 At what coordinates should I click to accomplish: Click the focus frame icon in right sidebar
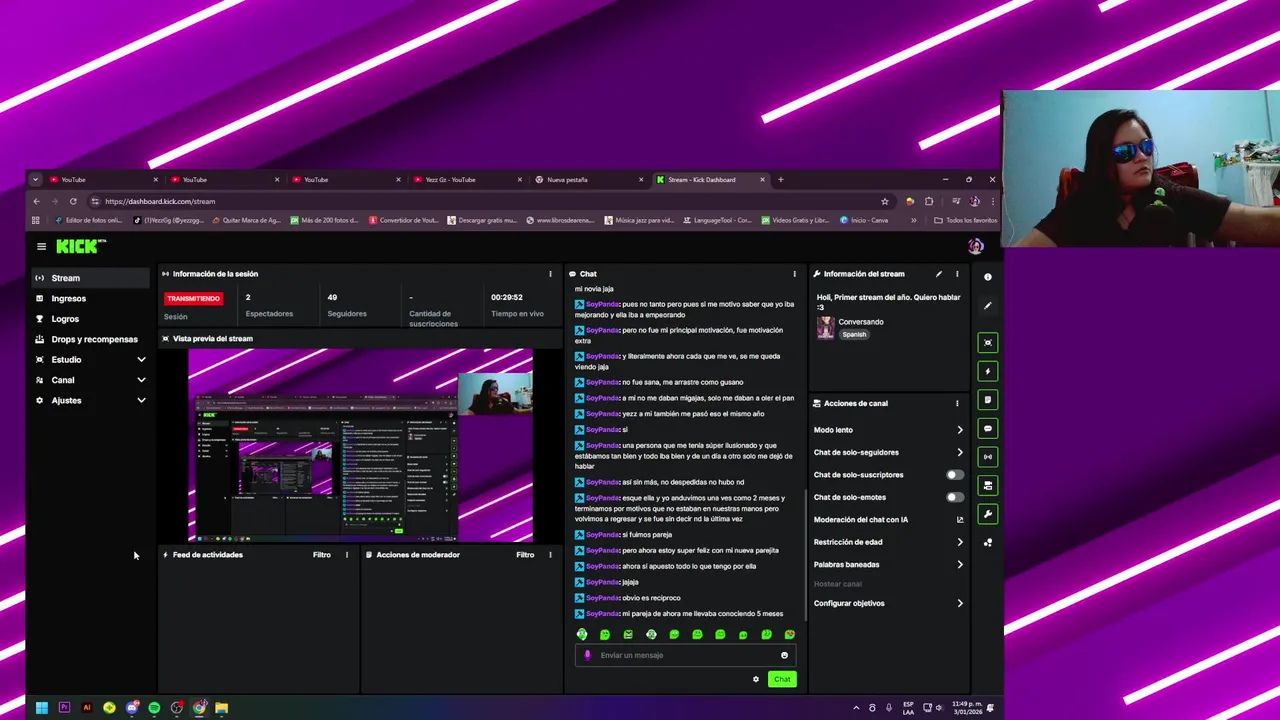click(x=988, y=343)
